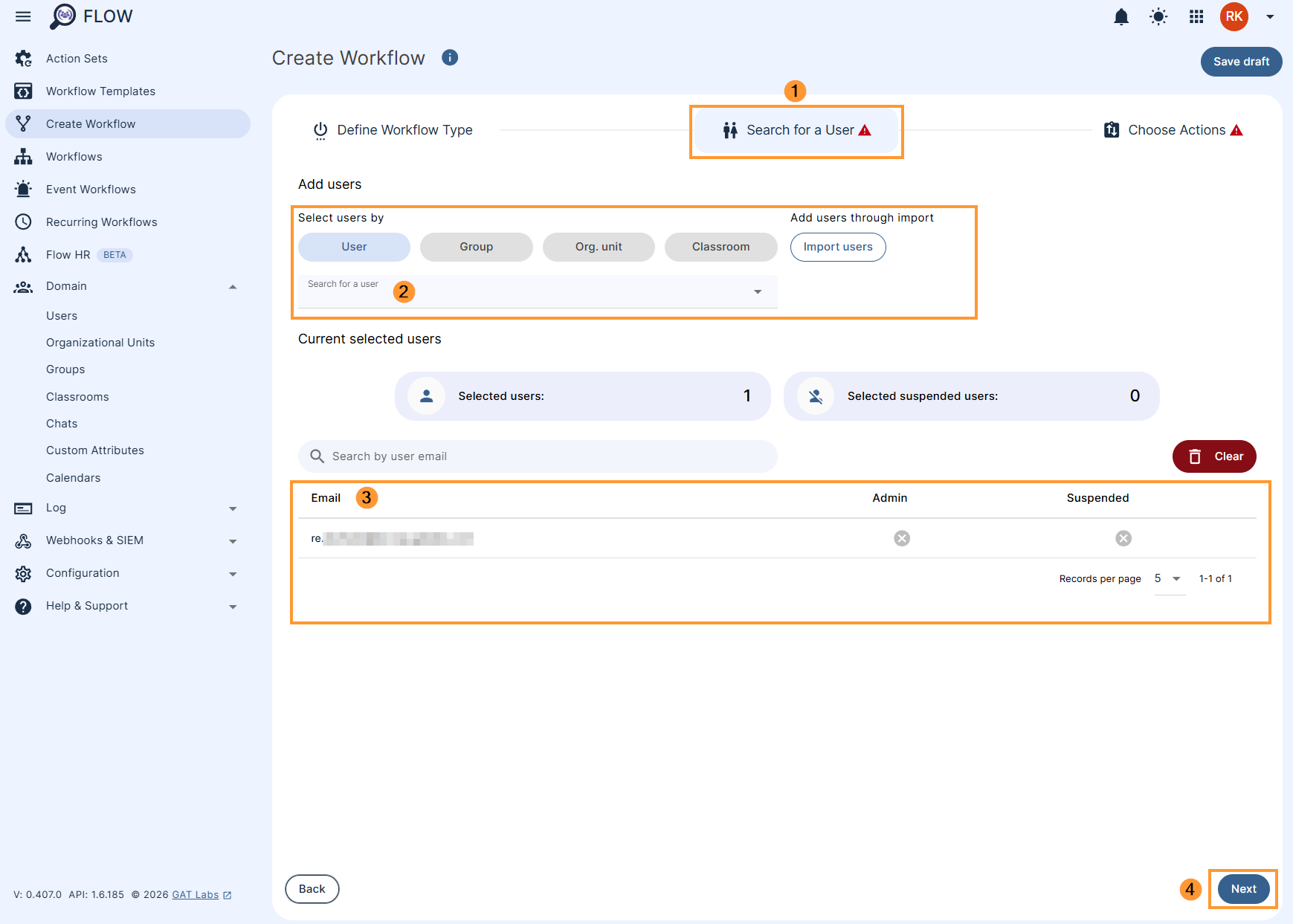Select users by Group
Screen dimensions: 1293x924
click(476, 247)
